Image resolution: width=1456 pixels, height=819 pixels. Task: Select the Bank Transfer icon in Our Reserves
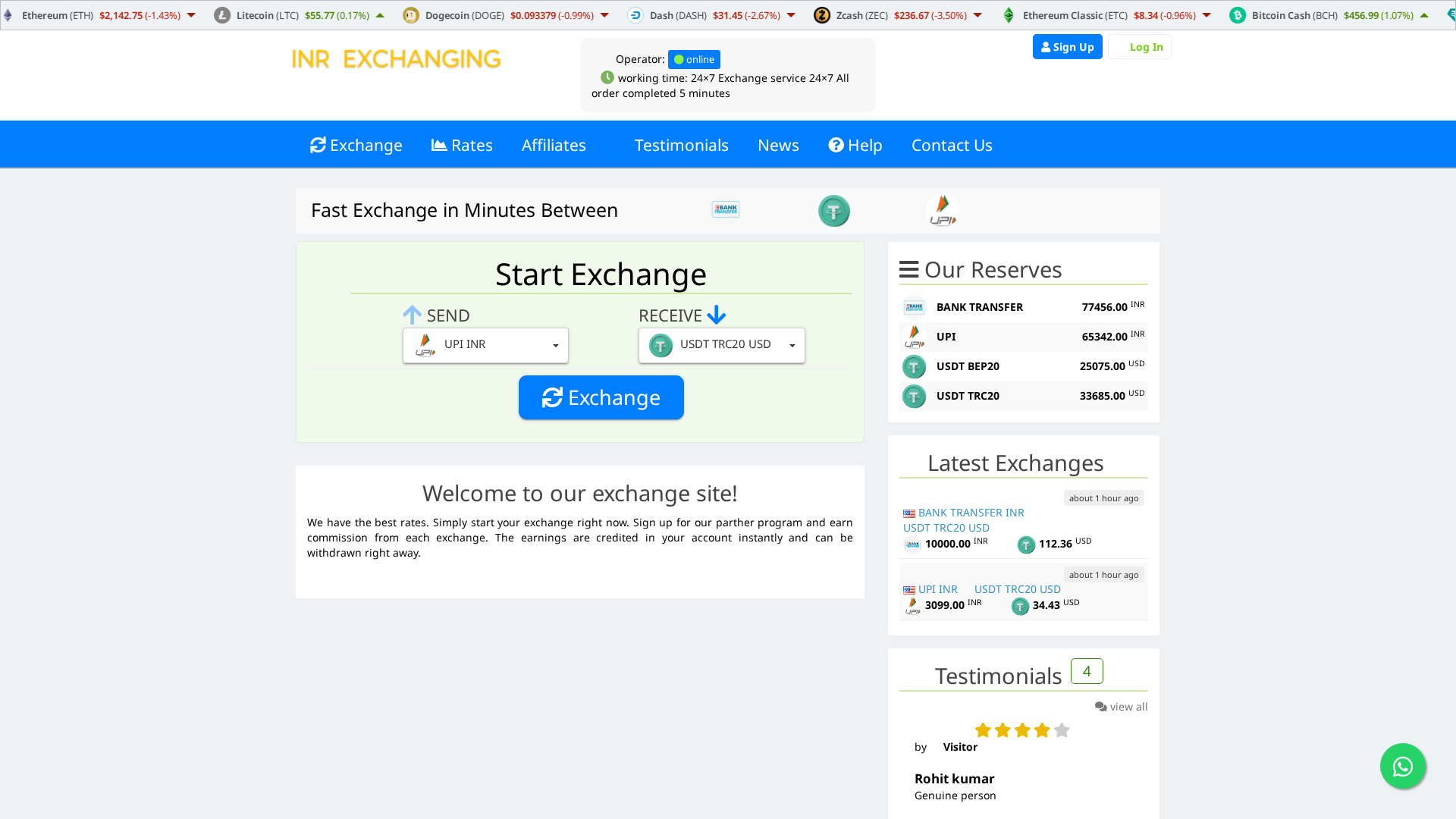[915, 307]
